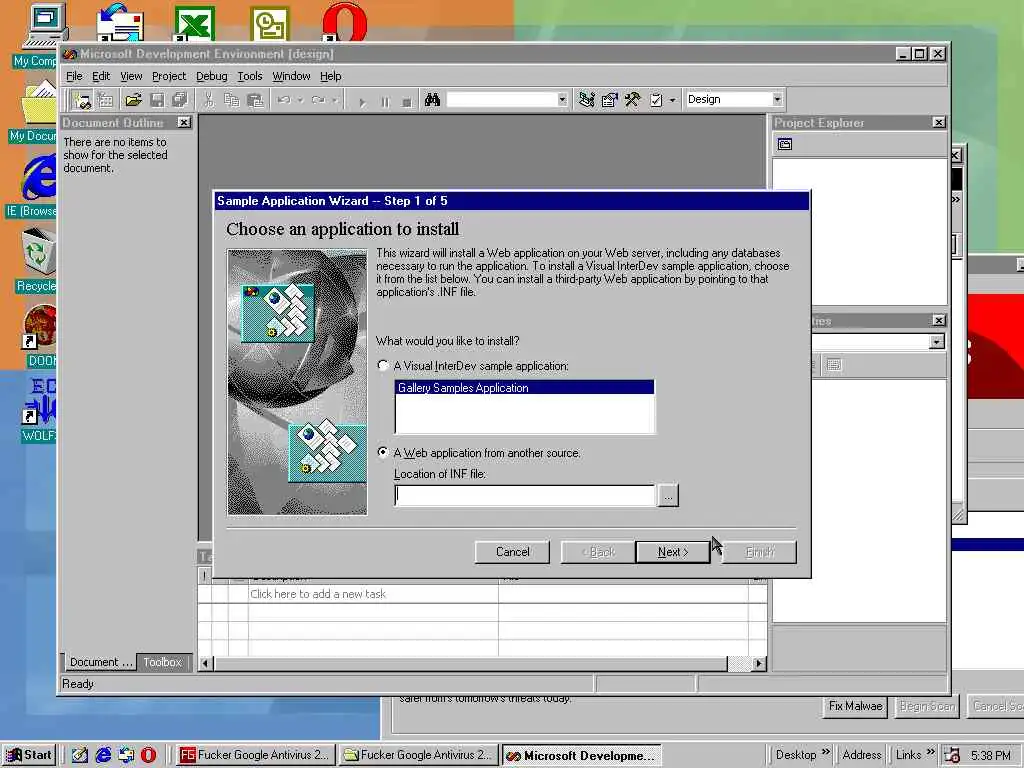
Task: Click the Cancel button in wizard
Action: pyautogui.click(x=512, y=552)
